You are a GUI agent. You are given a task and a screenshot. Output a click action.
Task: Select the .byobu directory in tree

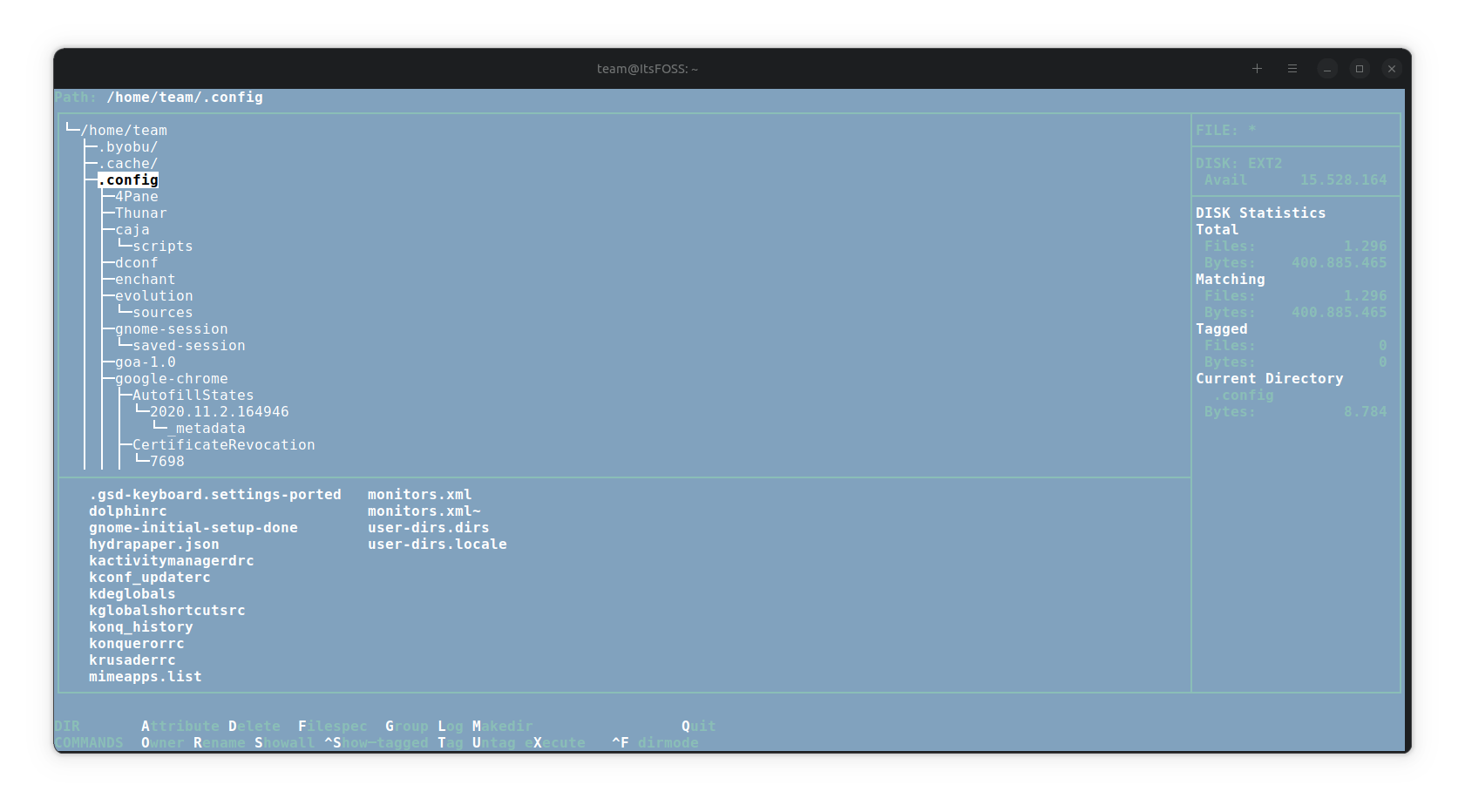pyautogui.click(x=129, y=146)
